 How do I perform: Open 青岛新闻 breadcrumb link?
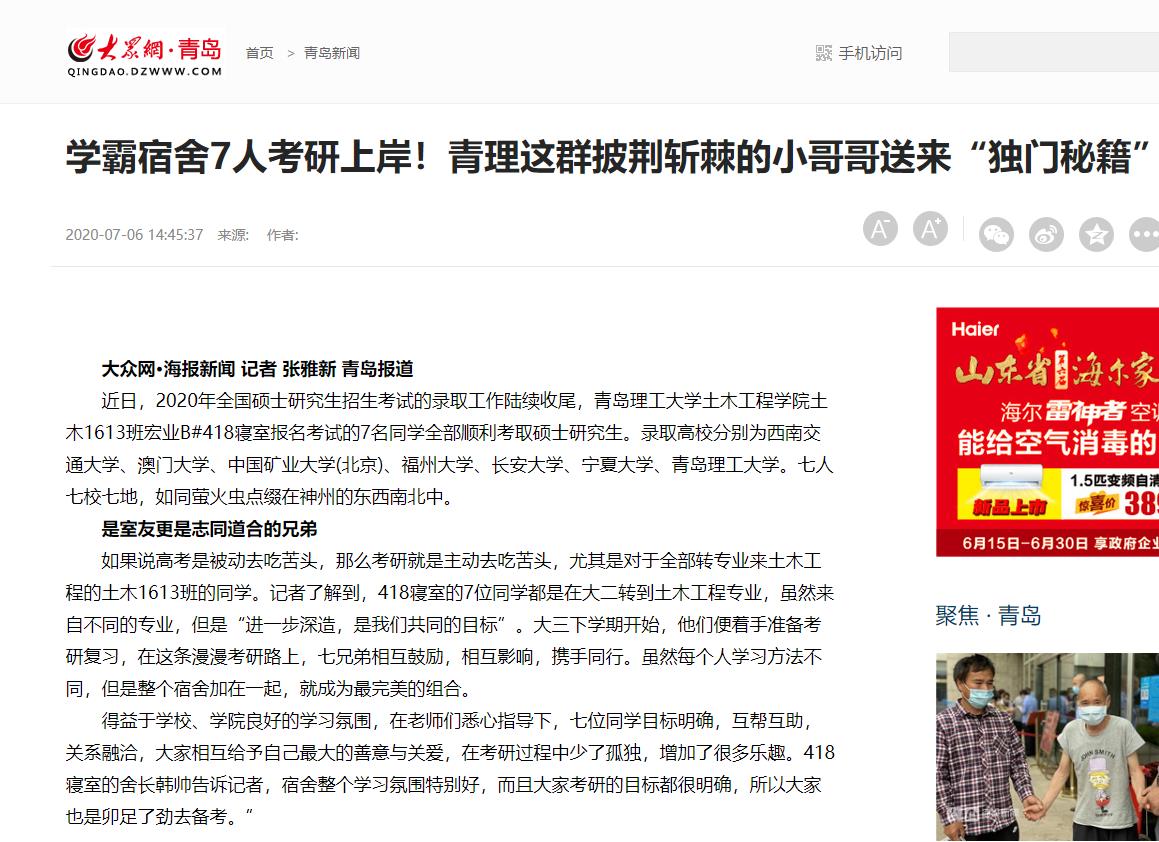[x=332, y=53]
